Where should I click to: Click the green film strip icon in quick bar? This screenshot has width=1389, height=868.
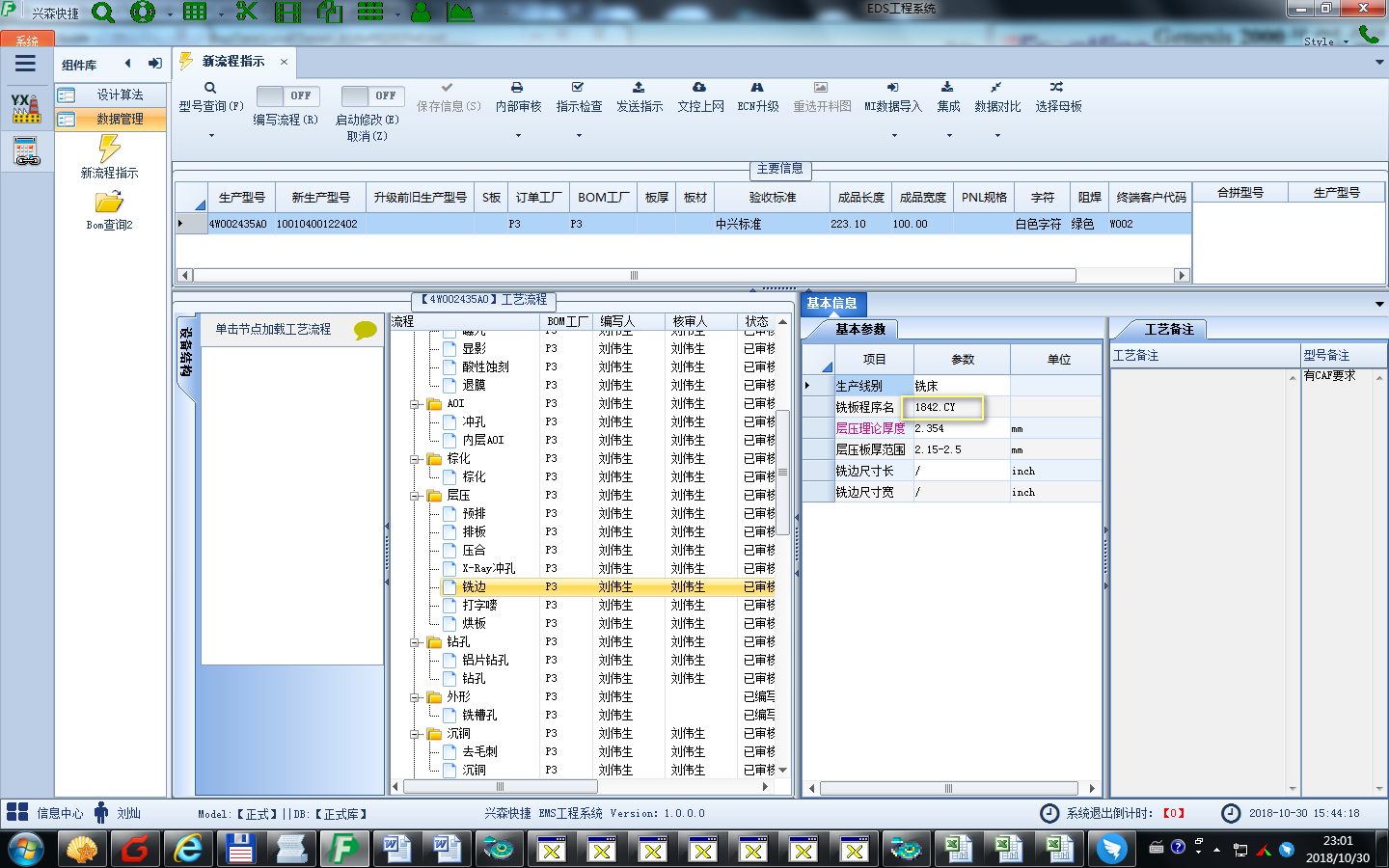click(x=287, y=13)
